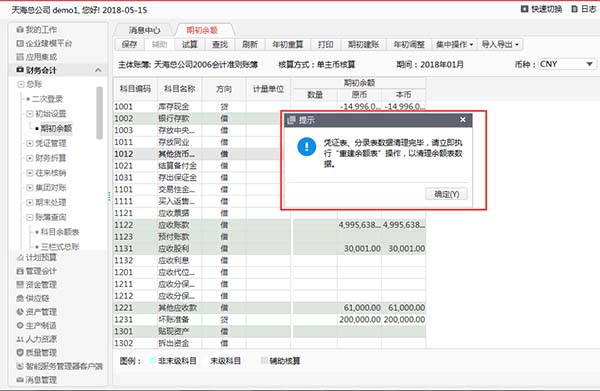This screenshot has width=600, height=391.
Task: Collapse the 账簿查询 tree node
Action: 29,217
